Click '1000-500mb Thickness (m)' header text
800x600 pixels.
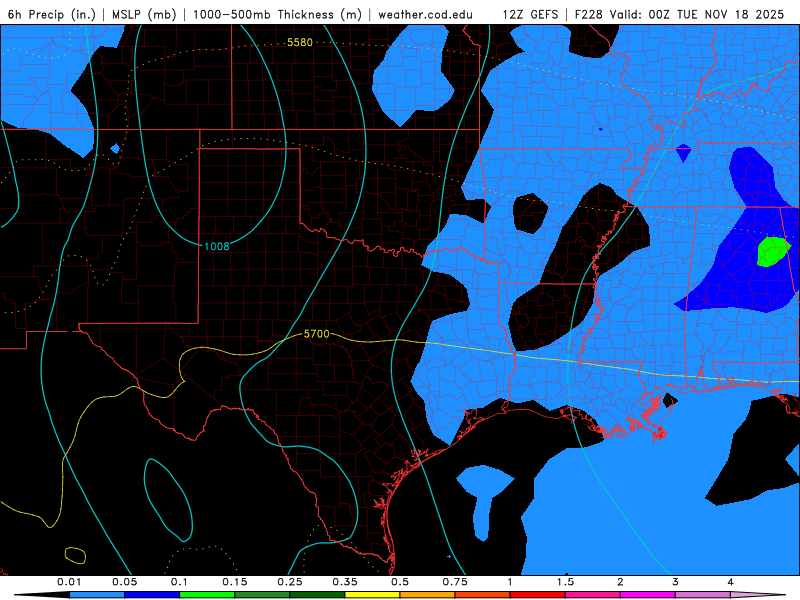point(277,14)
